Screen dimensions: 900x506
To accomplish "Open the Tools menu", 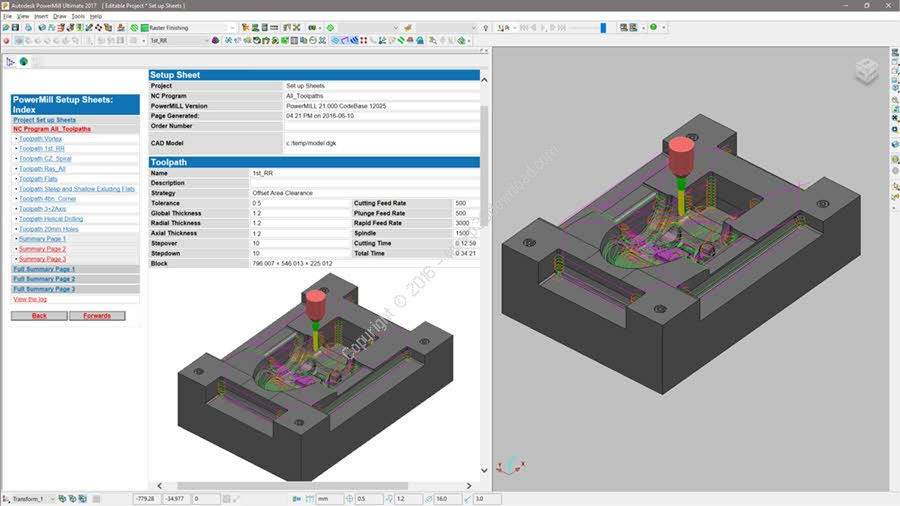I will click(78, 16).
